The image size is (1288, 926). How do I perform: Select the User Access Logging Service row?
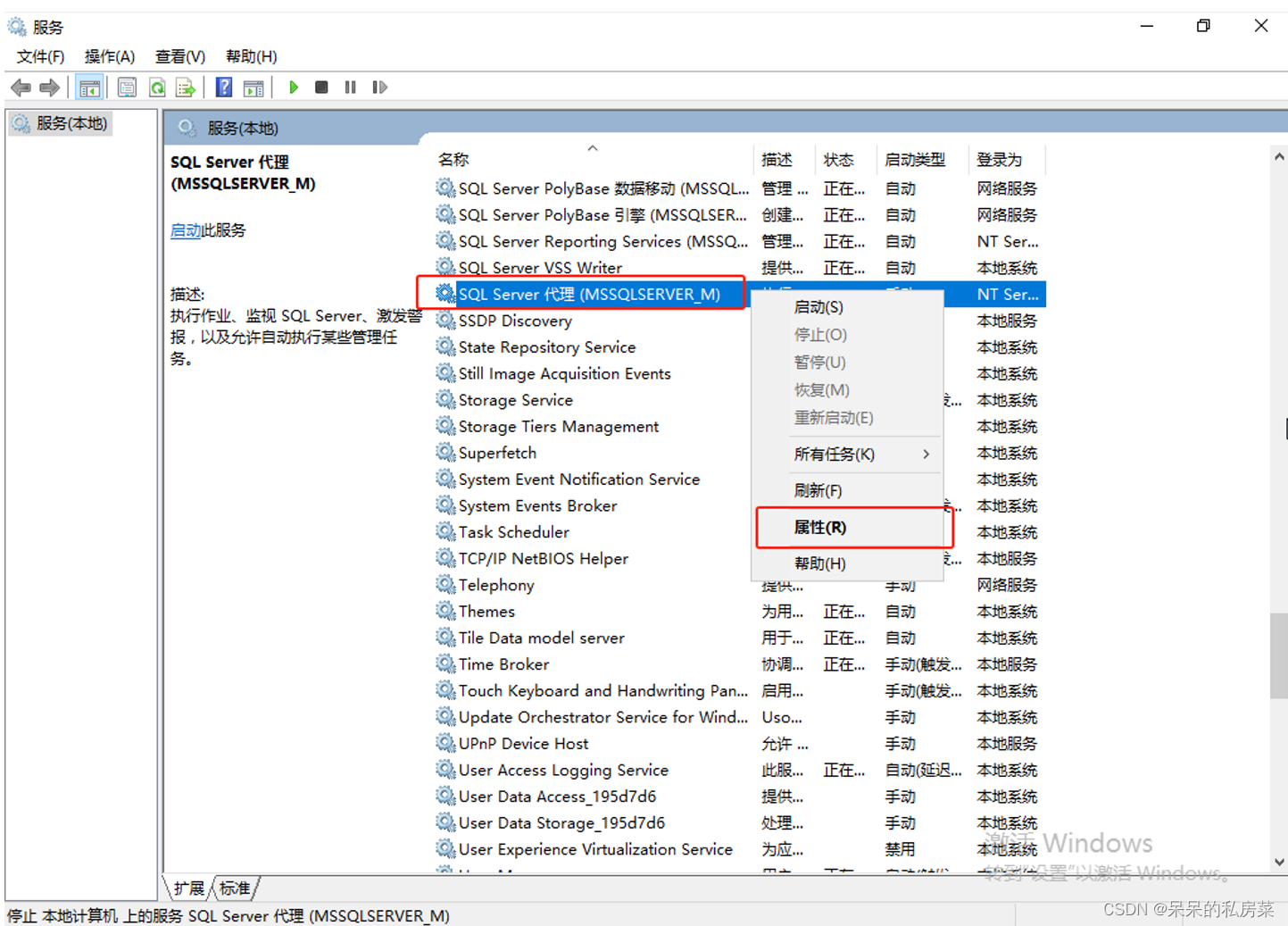tap(740, 770)
